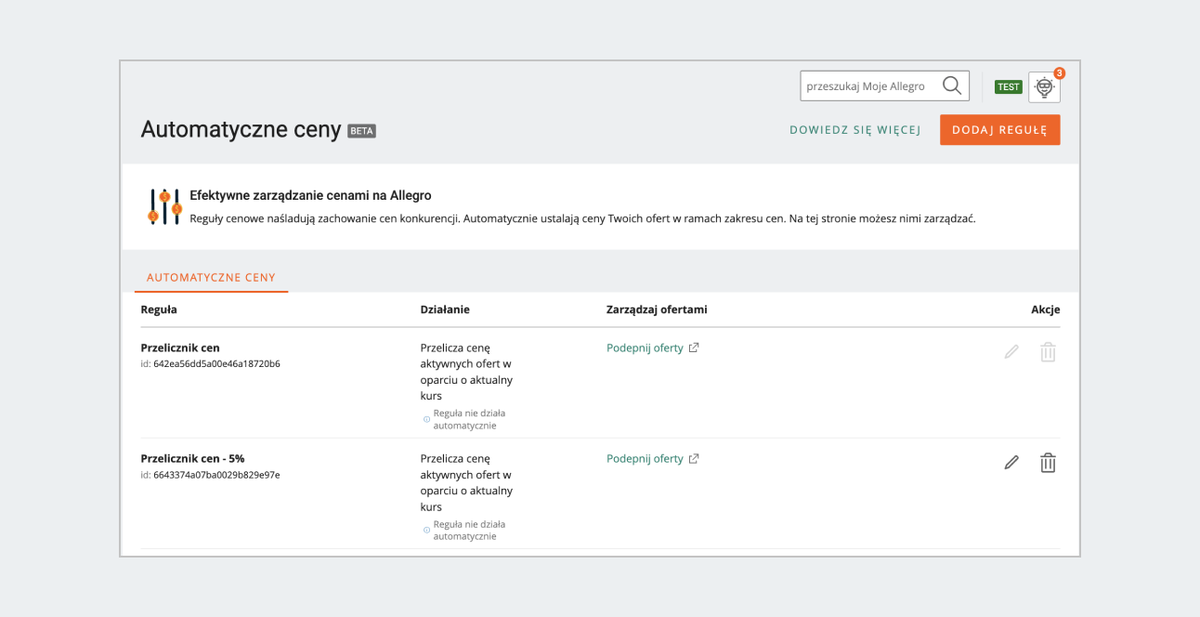Viewport: 1200px width, 617px height.
Task: Click Reguła nie działa automatycznie in first row
Action: coord(469,419)
